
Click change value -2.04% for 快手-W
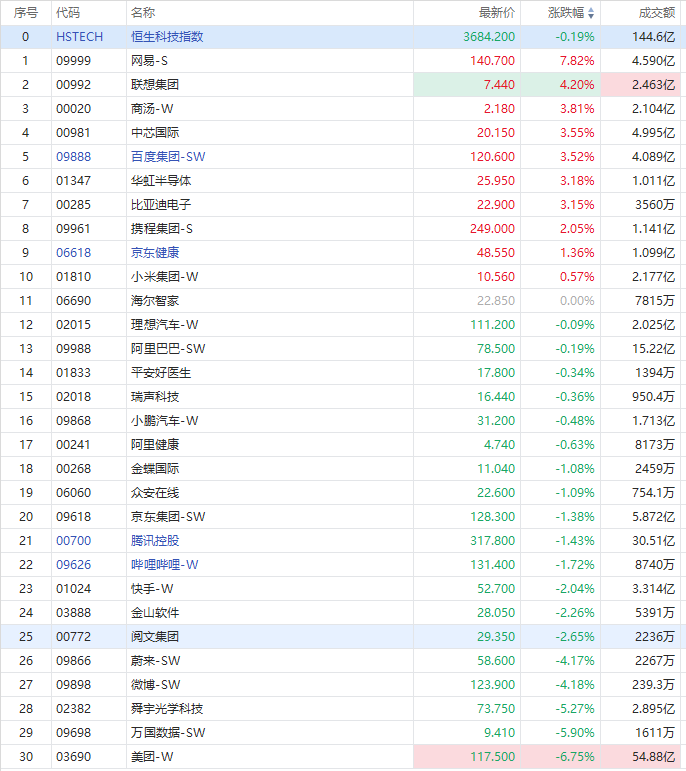click(575, 589)
